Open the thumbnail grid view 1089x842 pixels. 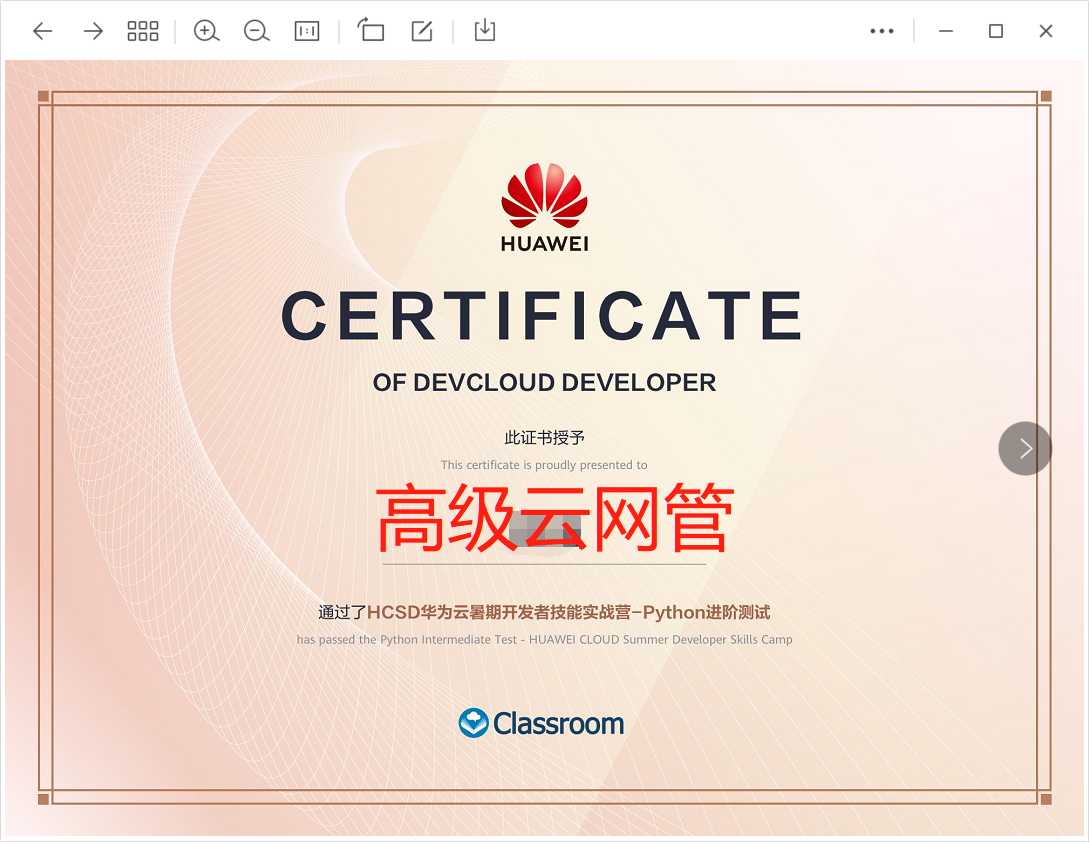[x=143, y=31]
